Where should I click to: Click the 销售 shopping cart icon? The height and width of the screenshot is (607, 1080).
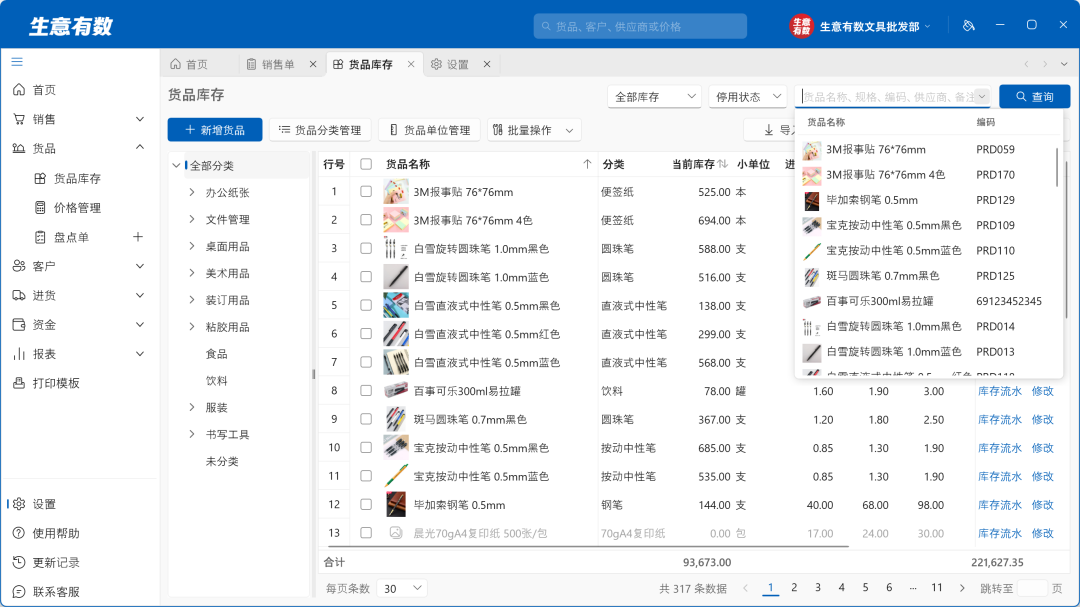pos(19,119)
